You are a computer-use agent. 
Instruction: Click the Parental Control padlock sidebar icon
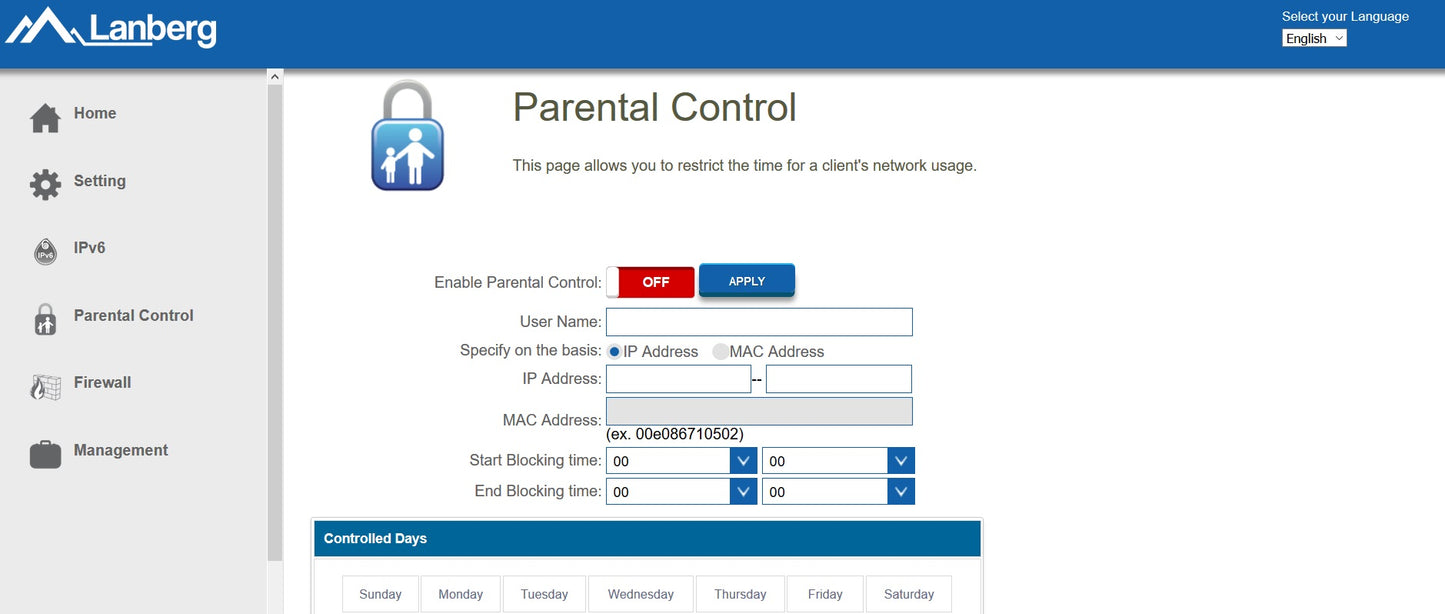(x=45, y=320)
